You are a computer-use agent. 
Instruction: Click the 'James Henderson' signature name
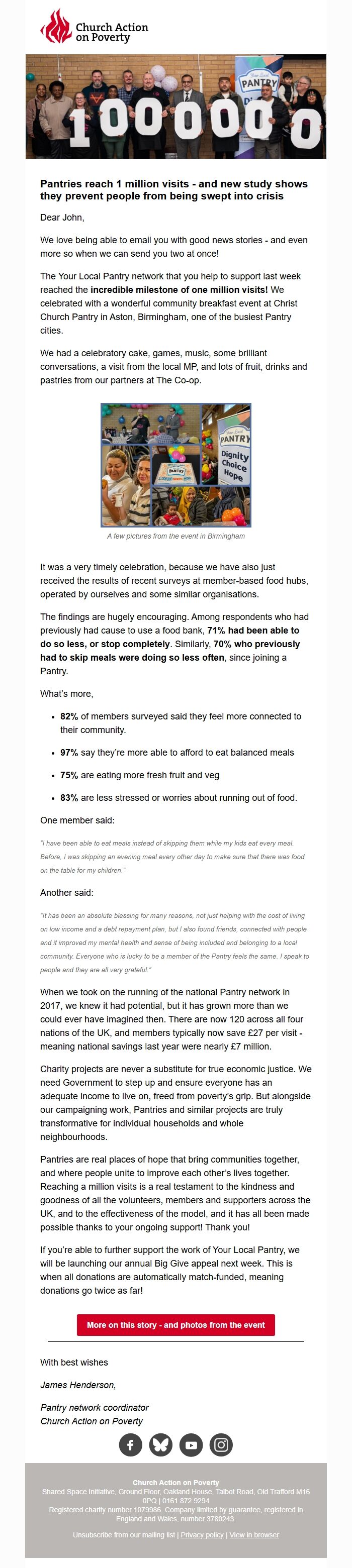pyautogui.click(x=78, y=1385)
